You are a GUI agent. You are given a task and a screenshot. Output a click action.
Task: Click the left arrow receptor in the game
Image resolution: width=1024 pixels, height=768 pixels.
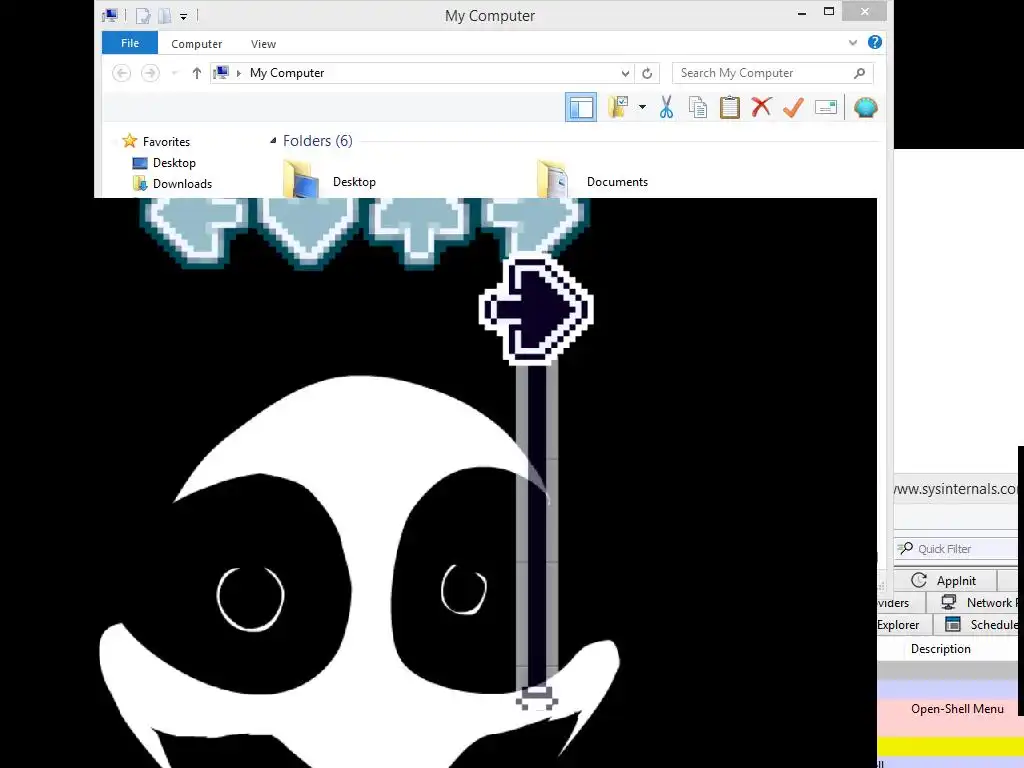pos(194,232)
